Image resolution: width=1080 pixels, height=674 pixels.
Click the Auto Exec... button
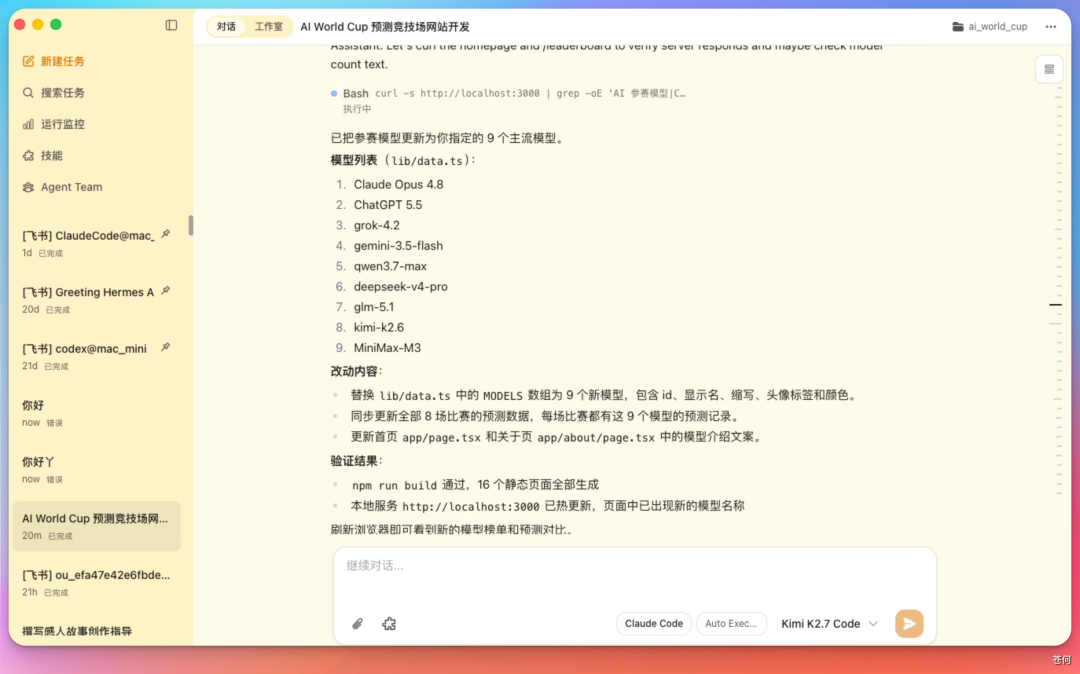731,624
